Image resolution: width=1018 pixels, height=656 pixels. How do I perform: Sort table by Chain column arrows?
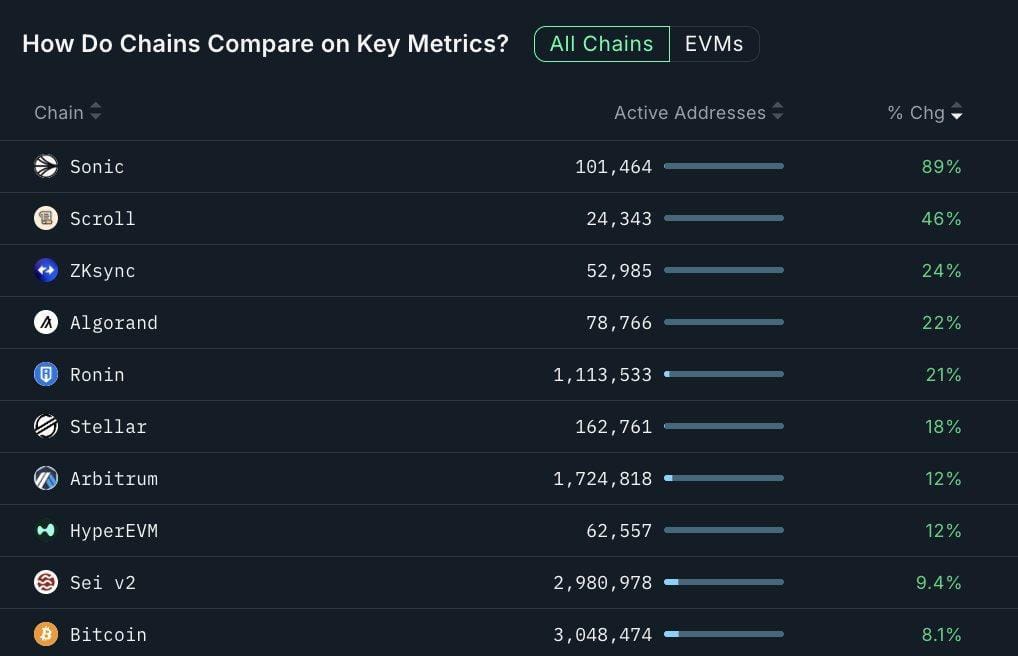click(96, 113)
